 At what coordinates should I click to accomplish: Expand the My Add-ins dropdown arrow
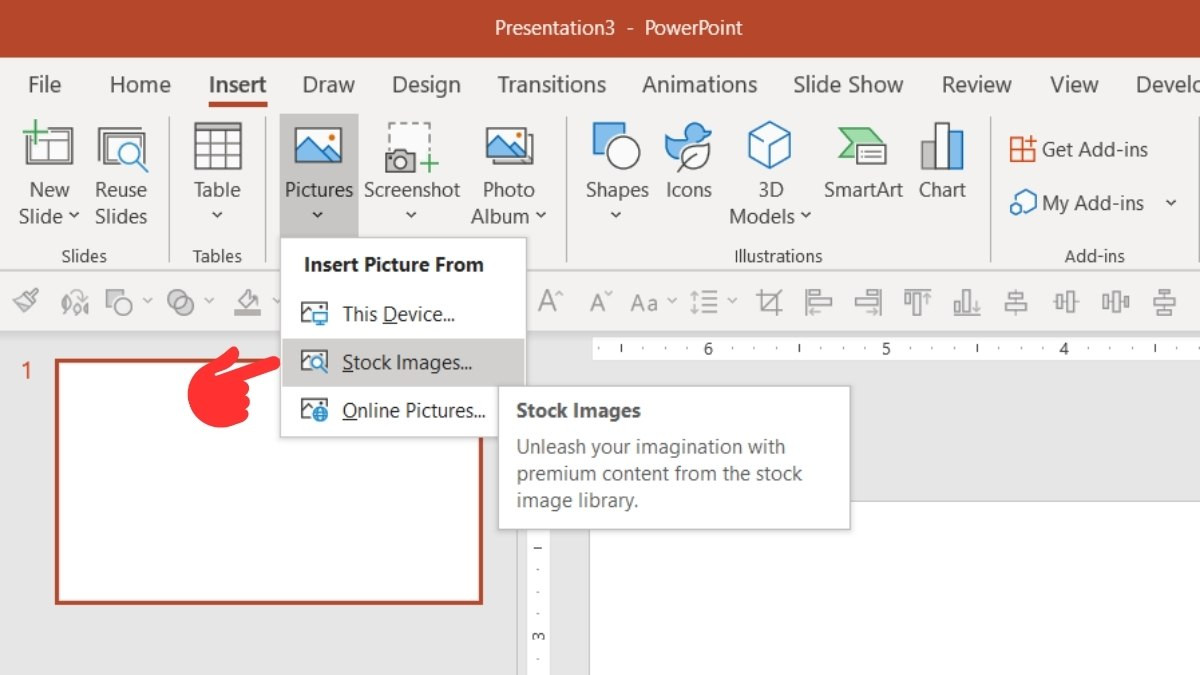tap(1171, 203)
